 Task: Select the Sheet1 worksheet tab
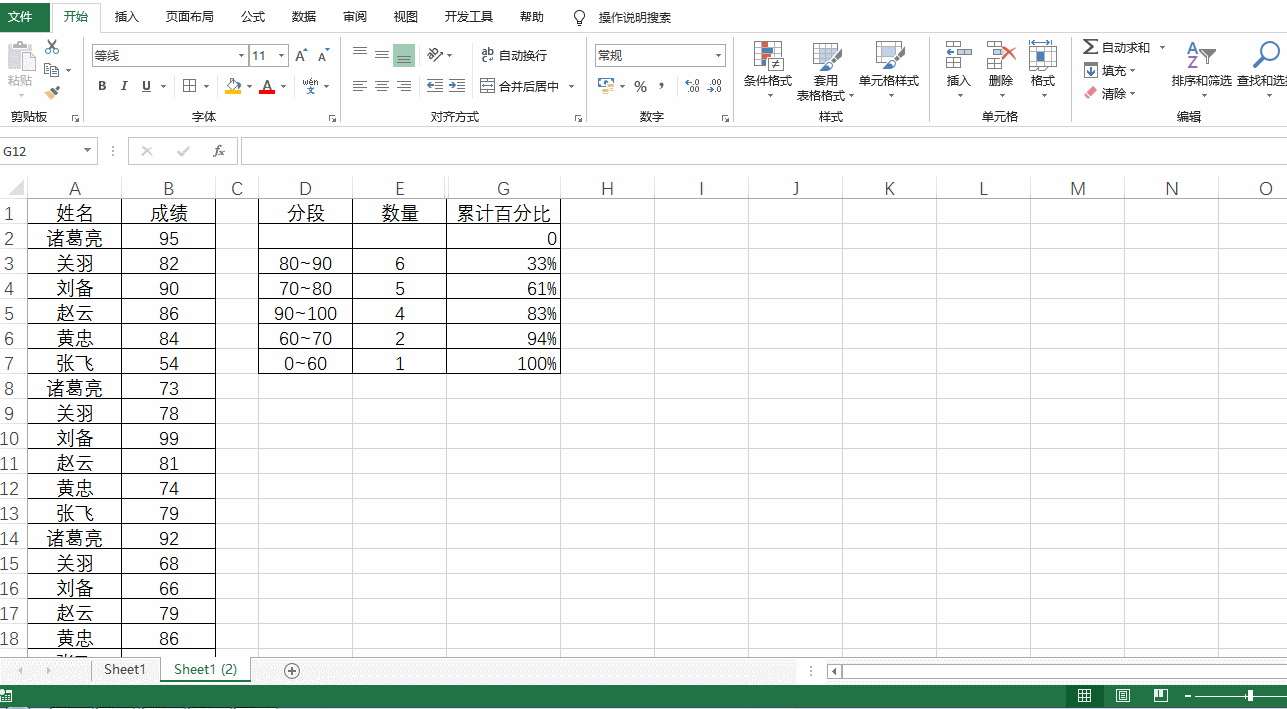tap(125, 670)
